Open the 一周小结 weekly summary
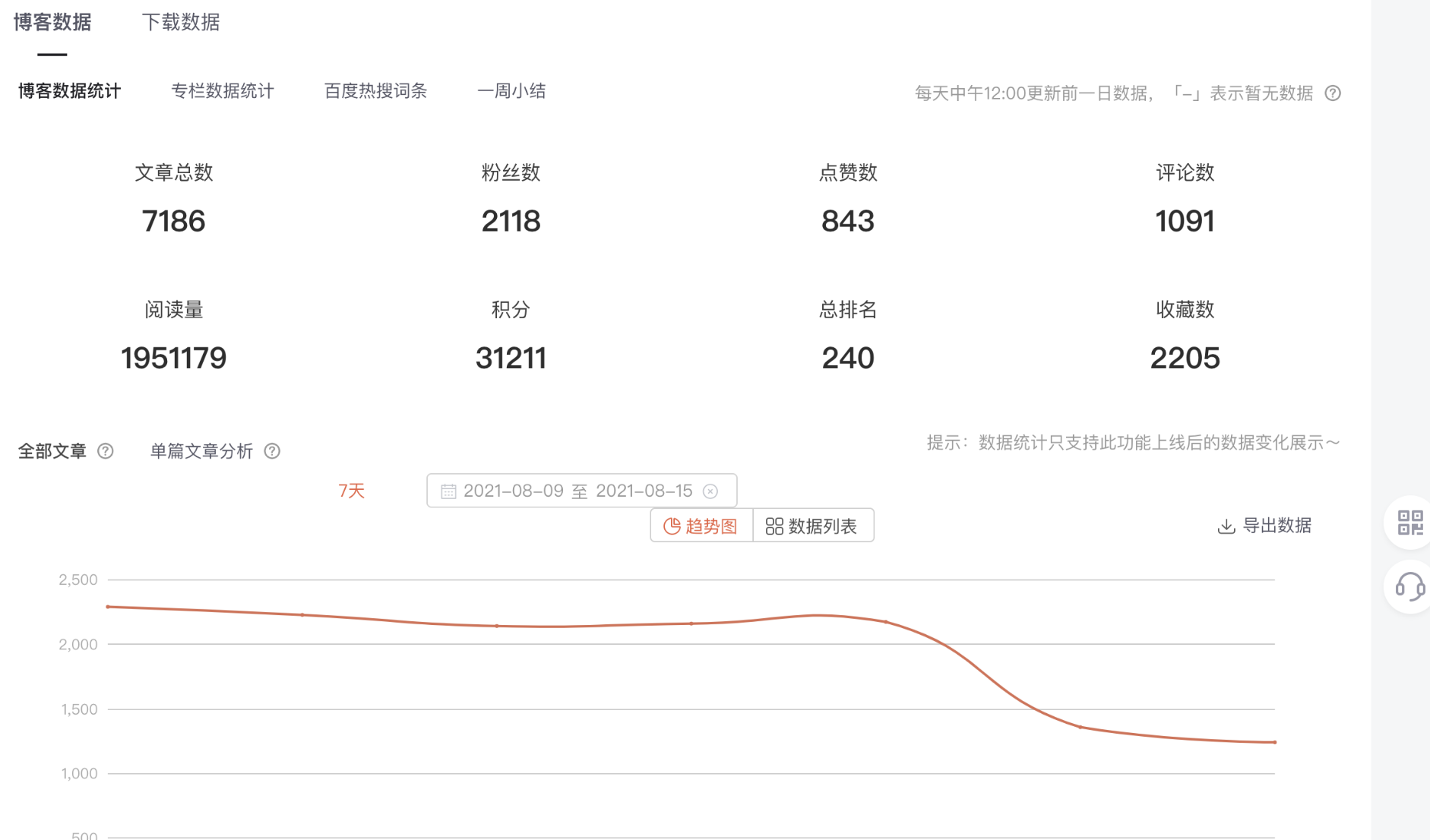The image size is (1430, 840). coord(511,90)
